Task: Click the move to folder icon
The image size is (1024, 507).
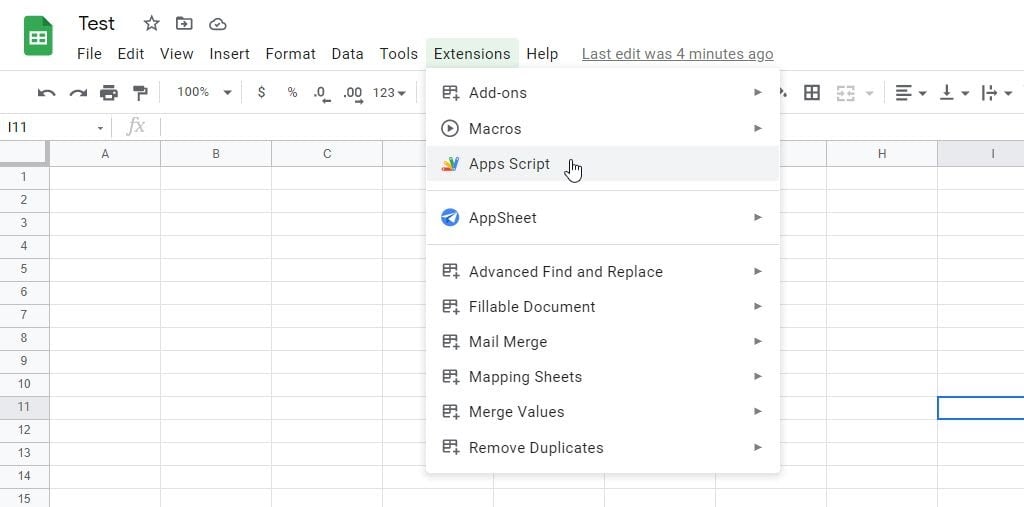Action: click(x=184, y=23)
